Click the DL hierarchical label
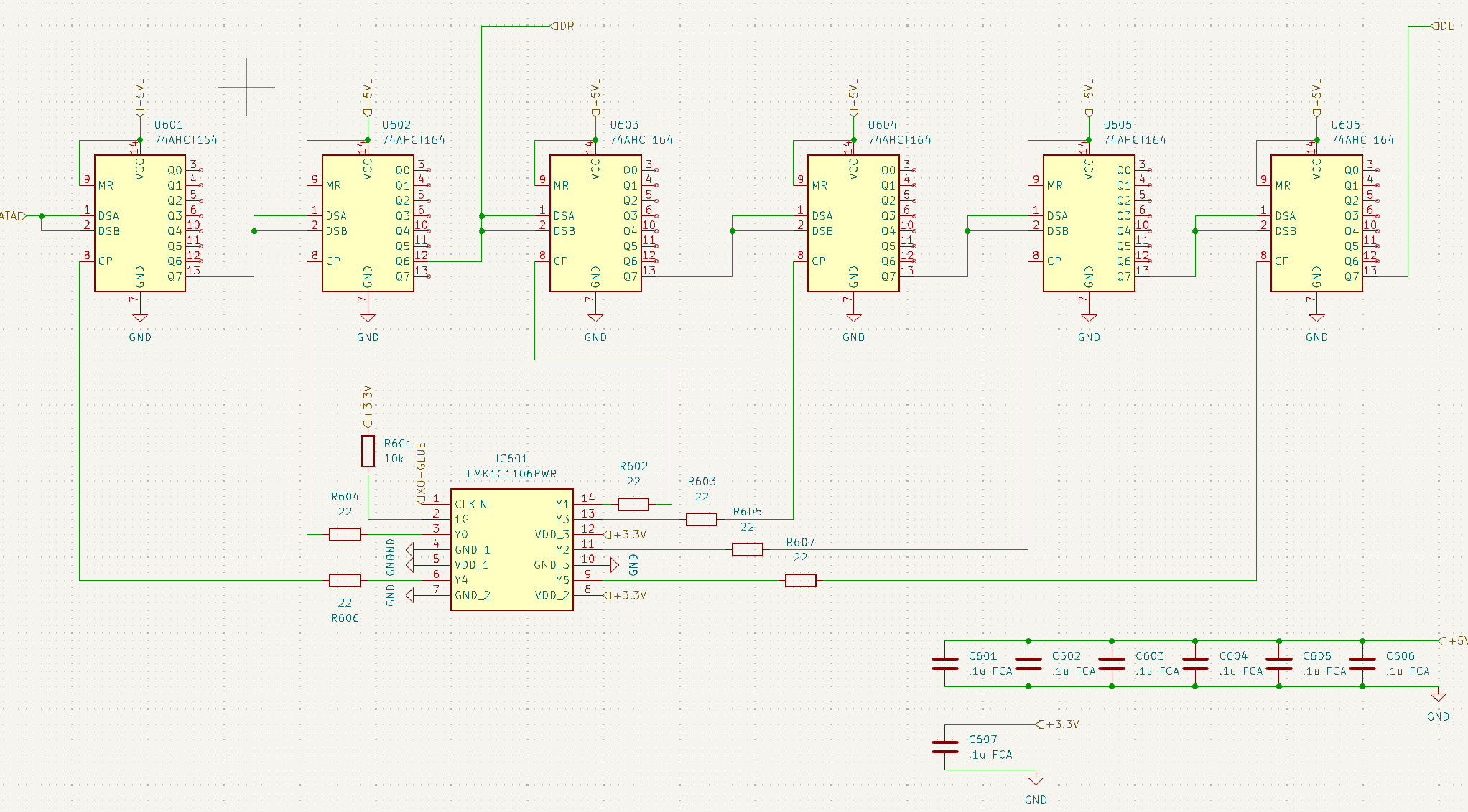 pos(1443,26)
